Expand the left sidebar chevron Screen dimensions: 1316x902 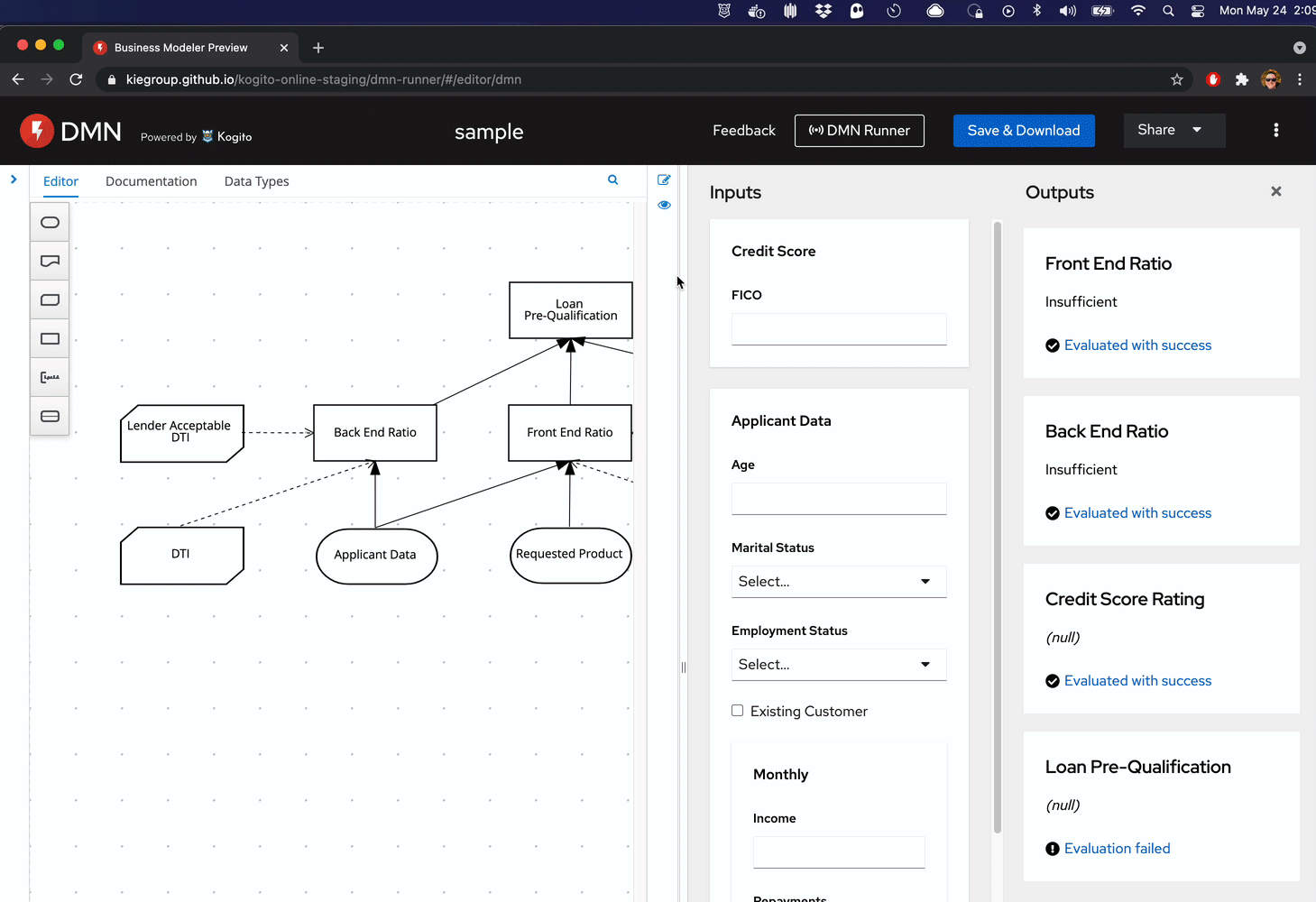(14, 179)
